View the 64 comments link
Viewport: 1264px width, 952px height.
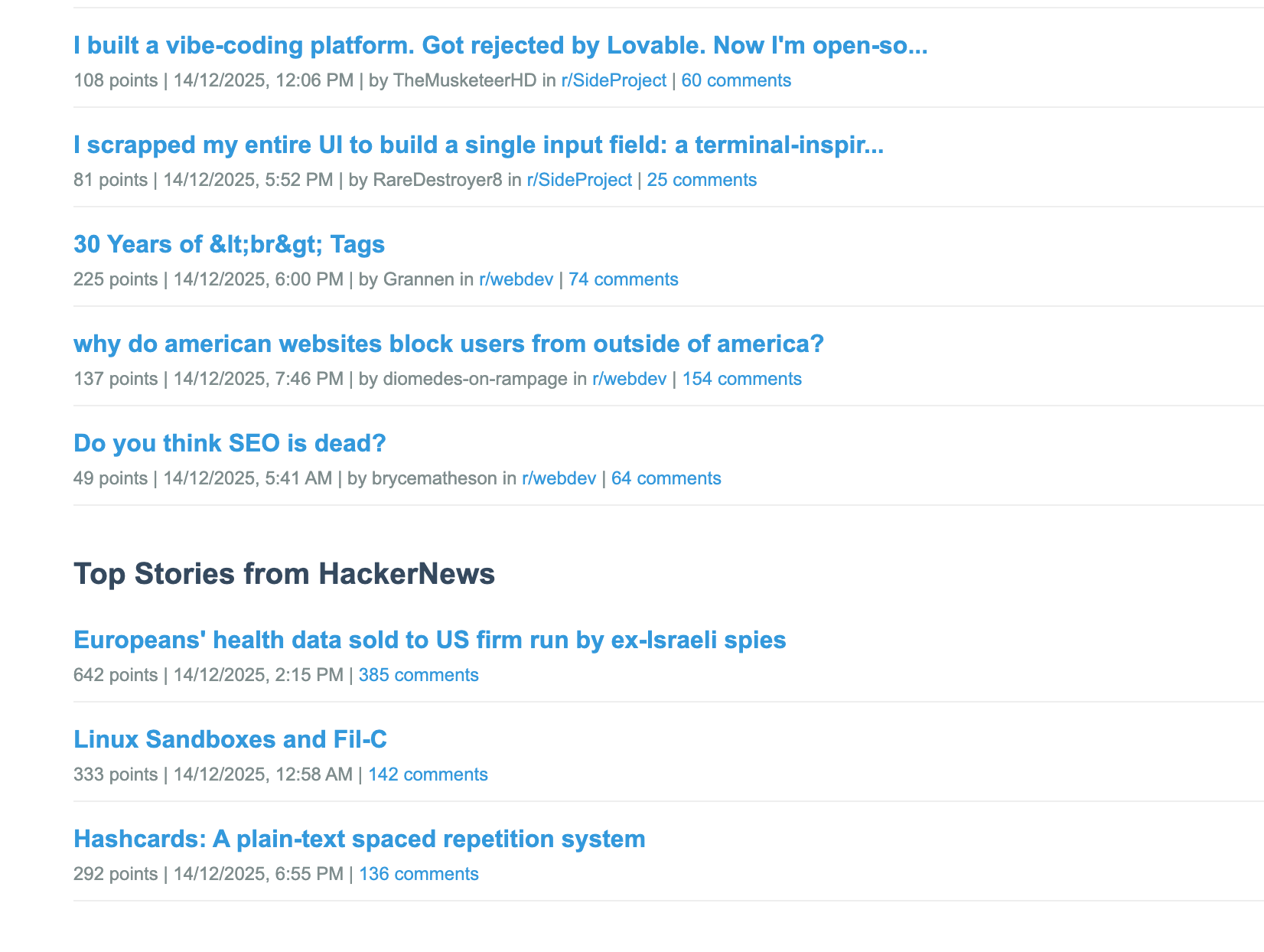point(666,478)
